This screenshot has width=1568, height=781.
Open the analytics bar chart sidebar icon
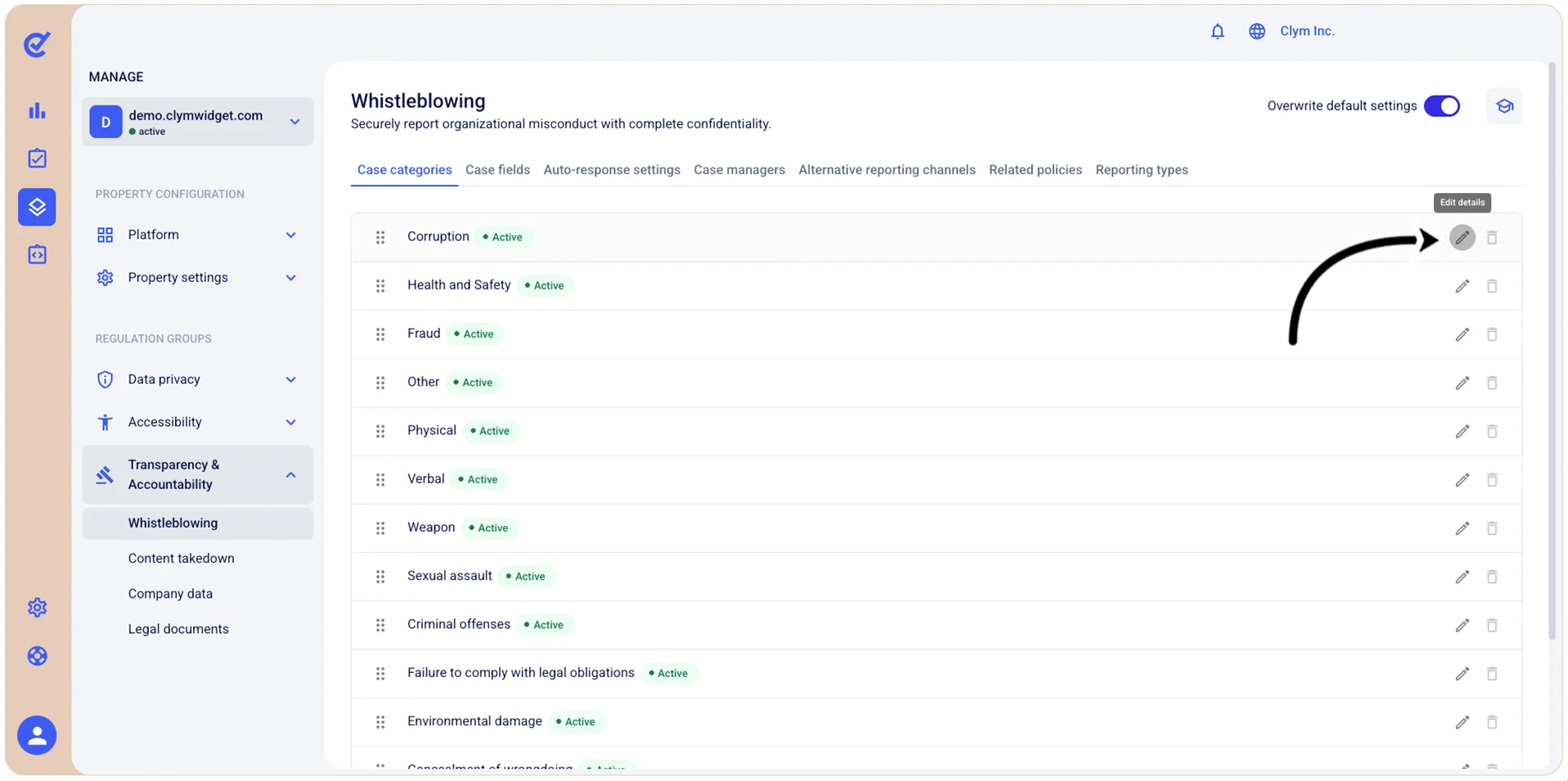click(x=38, y=110)
